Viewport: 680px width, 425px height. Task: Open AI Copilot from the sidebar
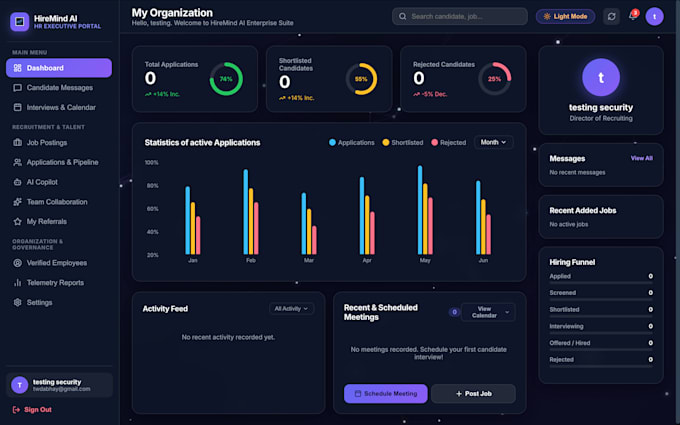point(59,182)
